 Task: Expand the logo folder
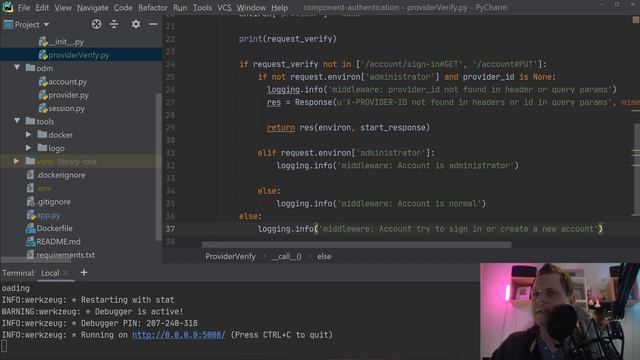tap(28, 148)
